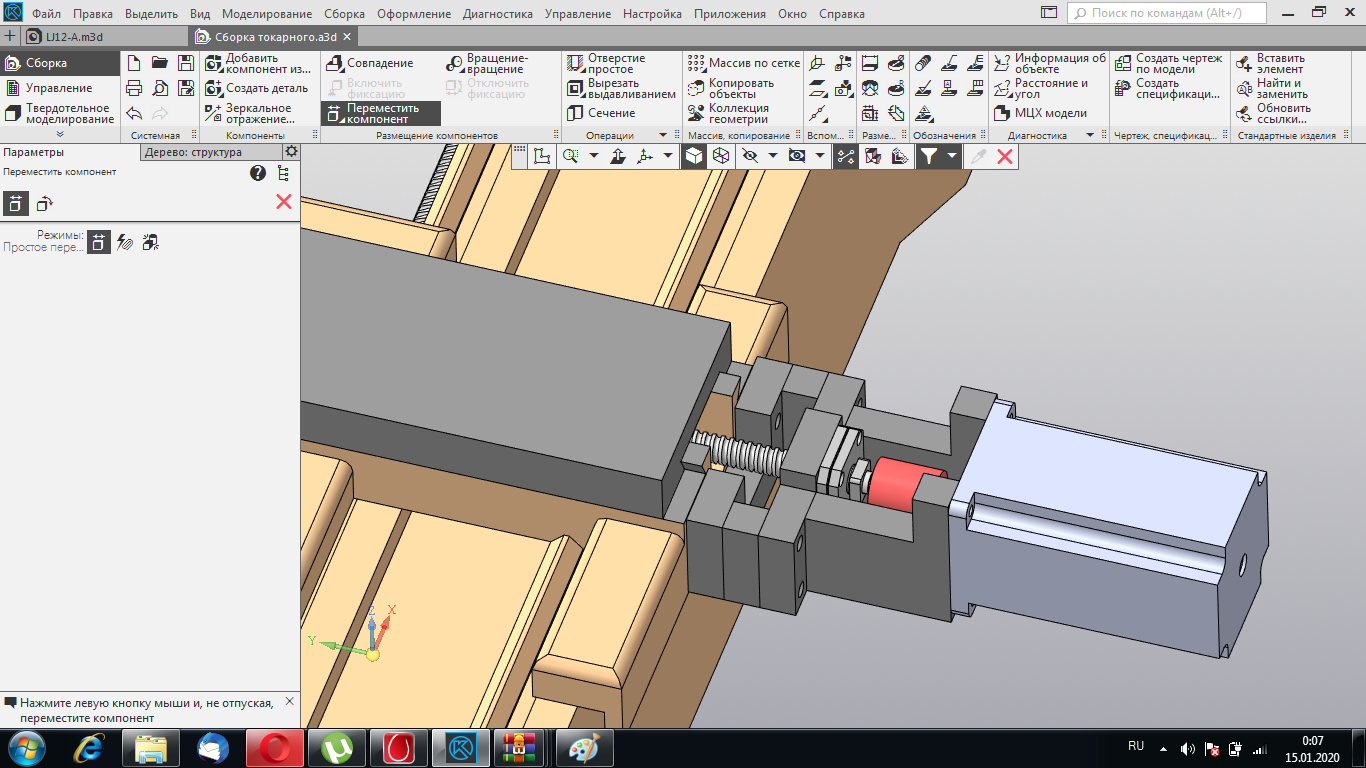
Task: Click the Undo arrow icon
Action: coord(134,113)
